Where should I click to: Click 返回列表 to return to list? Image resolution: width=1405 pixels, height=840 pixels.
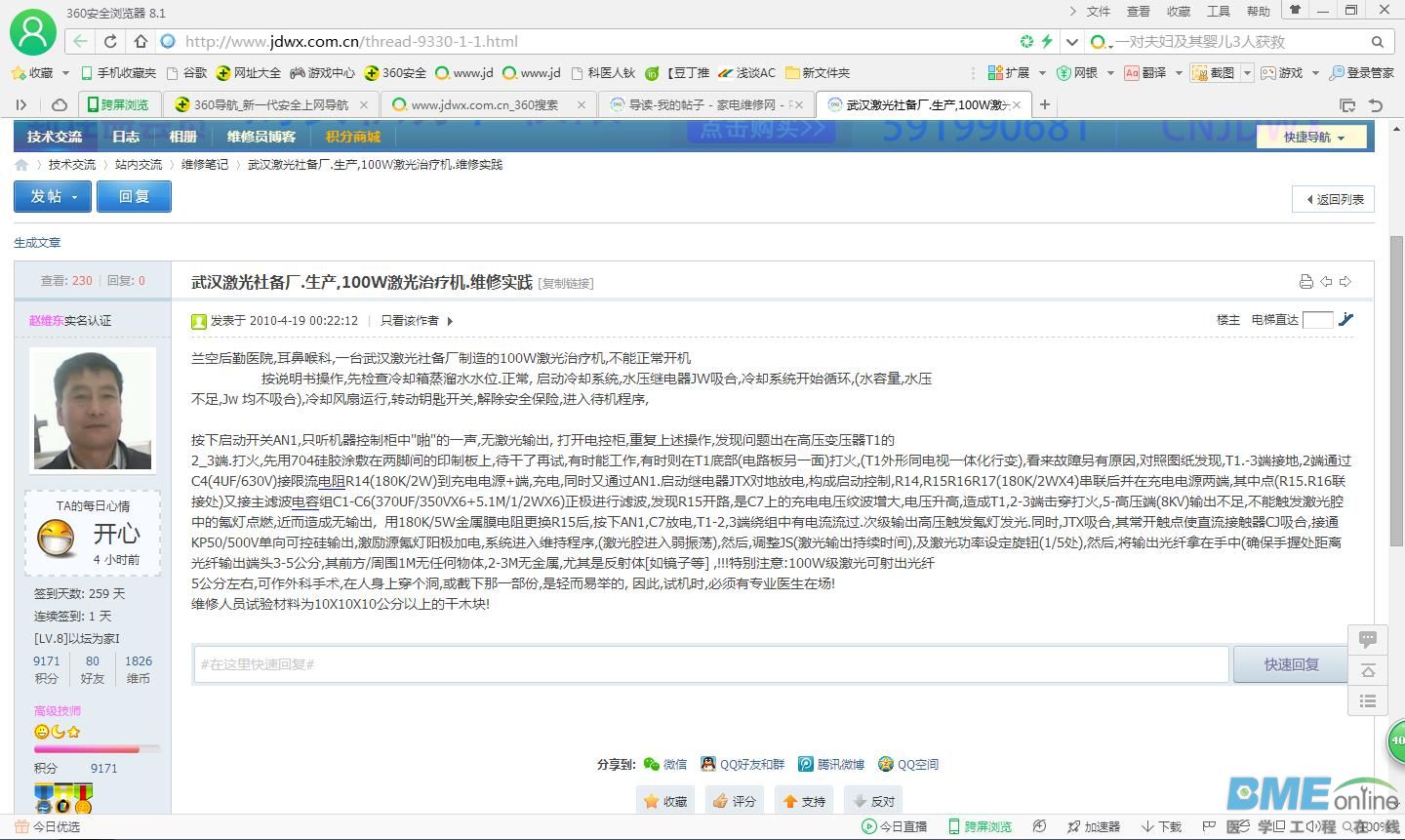click(1334, 200)
